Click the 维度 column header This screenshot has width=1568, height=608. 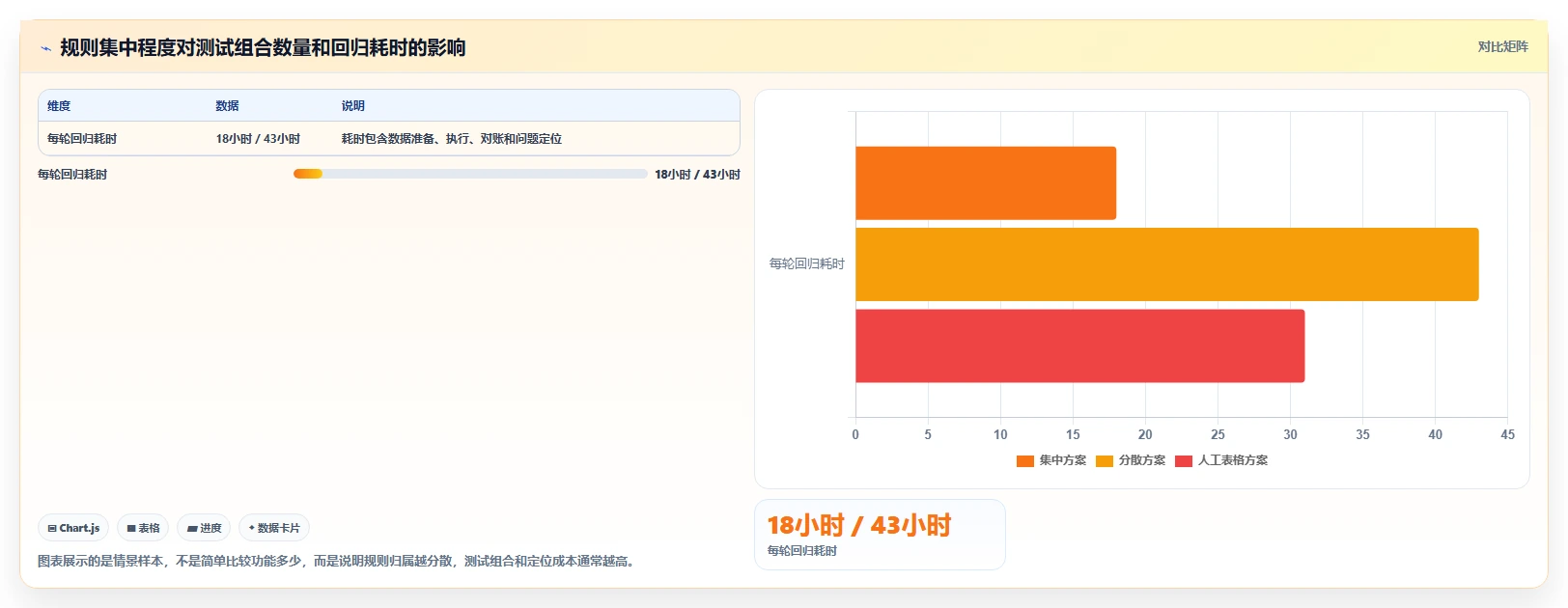point(59,106)
